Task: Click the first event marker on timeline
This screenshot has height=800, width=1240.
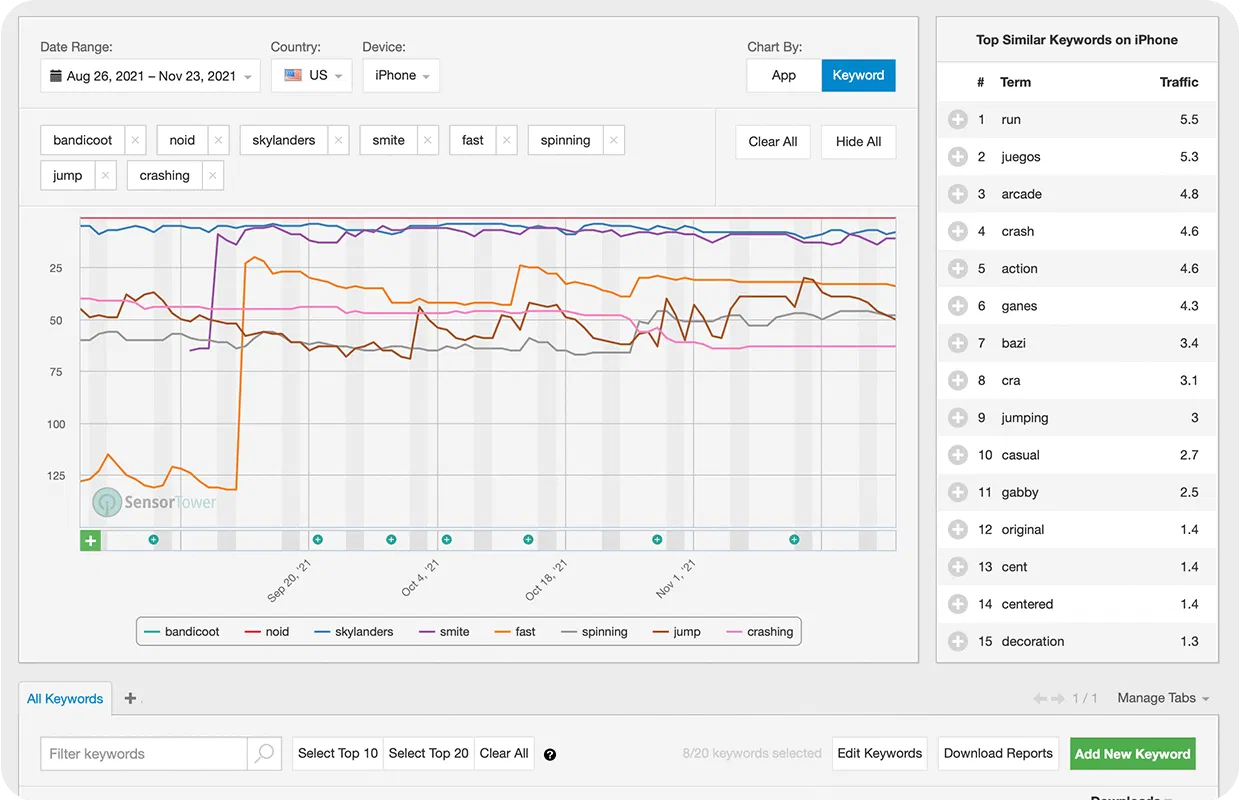Action: point(154,540)
